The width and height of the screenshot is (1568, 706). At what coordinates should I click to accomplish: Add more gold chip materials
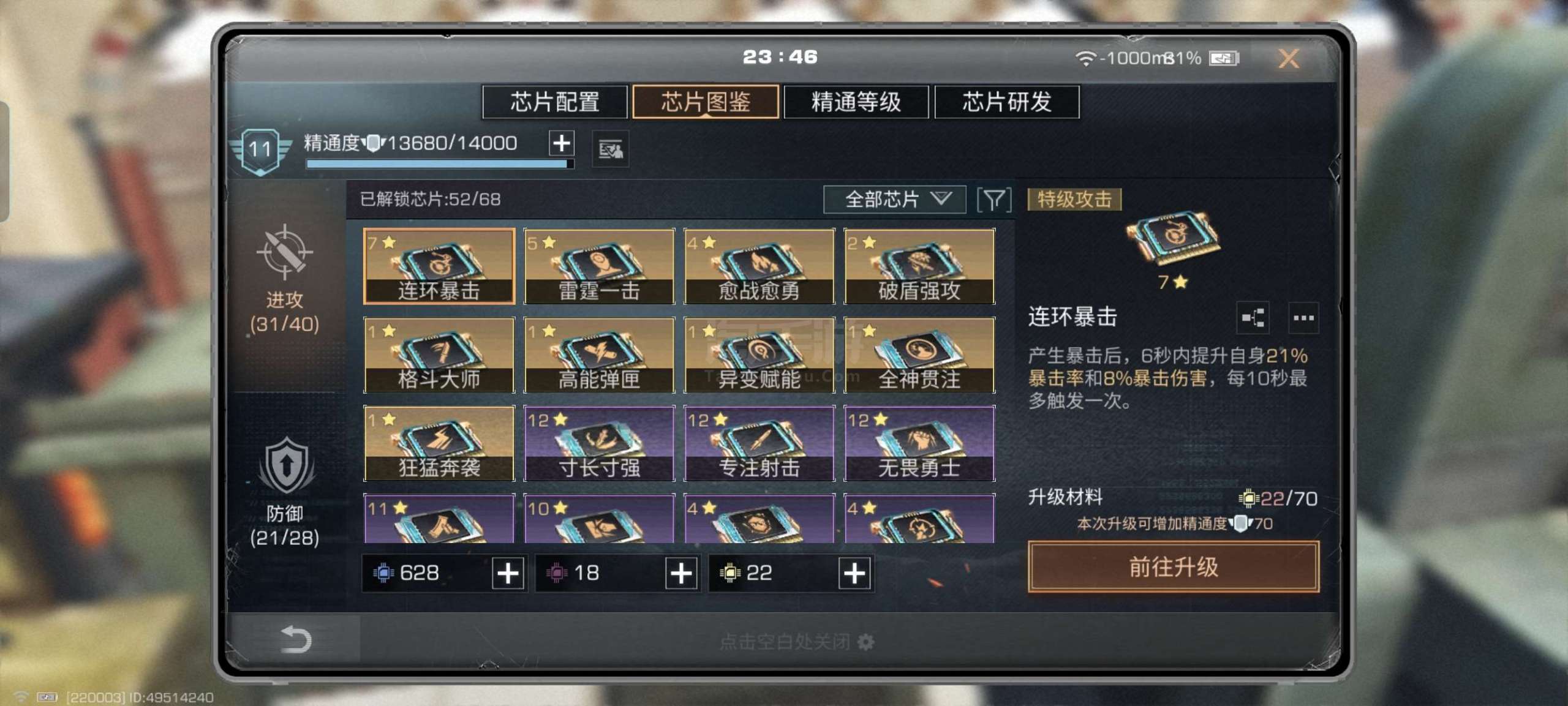[x=854, y=573]
